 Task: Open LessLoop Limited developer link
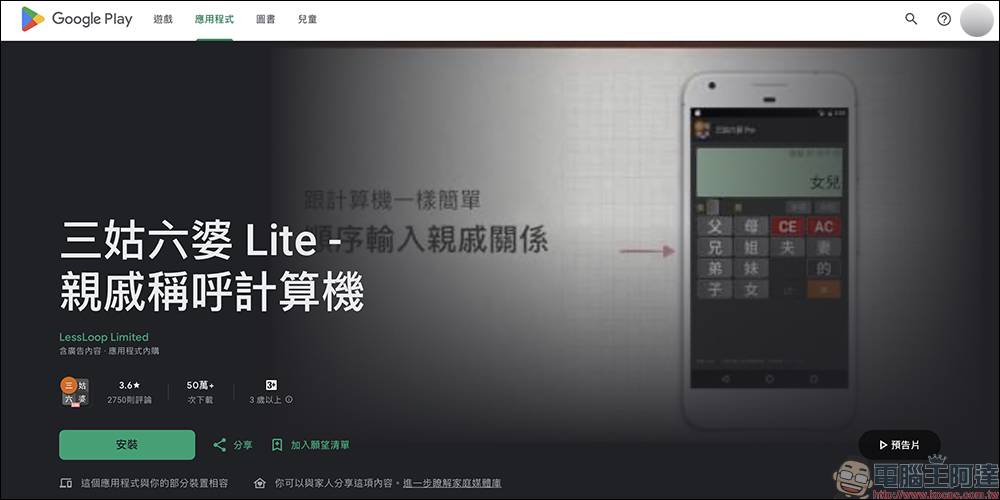click(x=104, y=337)
